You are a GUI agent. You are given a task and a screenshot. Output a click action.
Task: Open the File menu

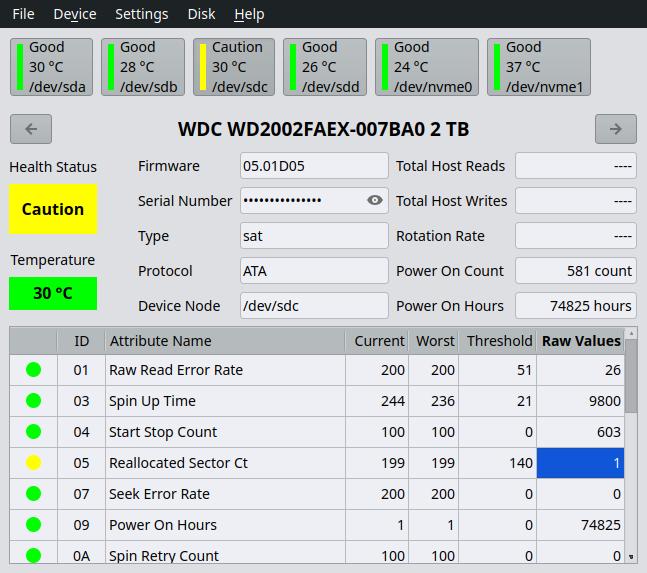(23, 14)
